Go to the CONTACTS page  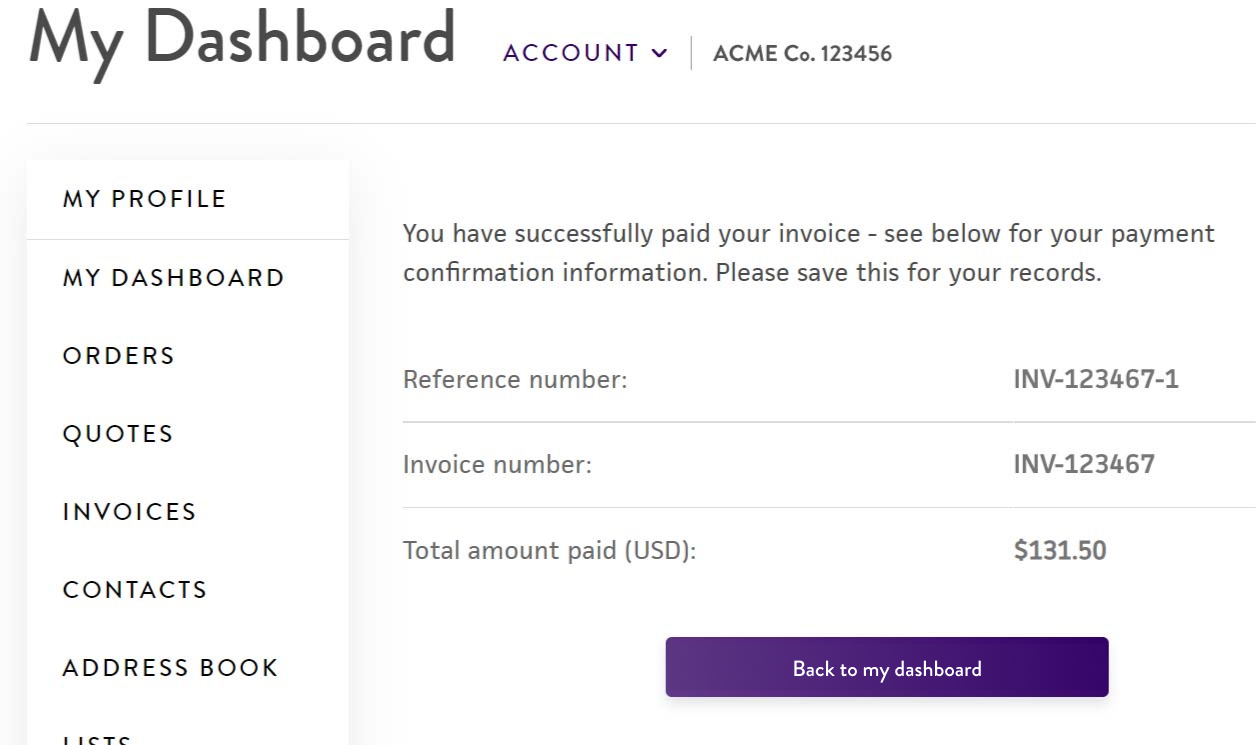pyautogui.click(x=134, y=589)
